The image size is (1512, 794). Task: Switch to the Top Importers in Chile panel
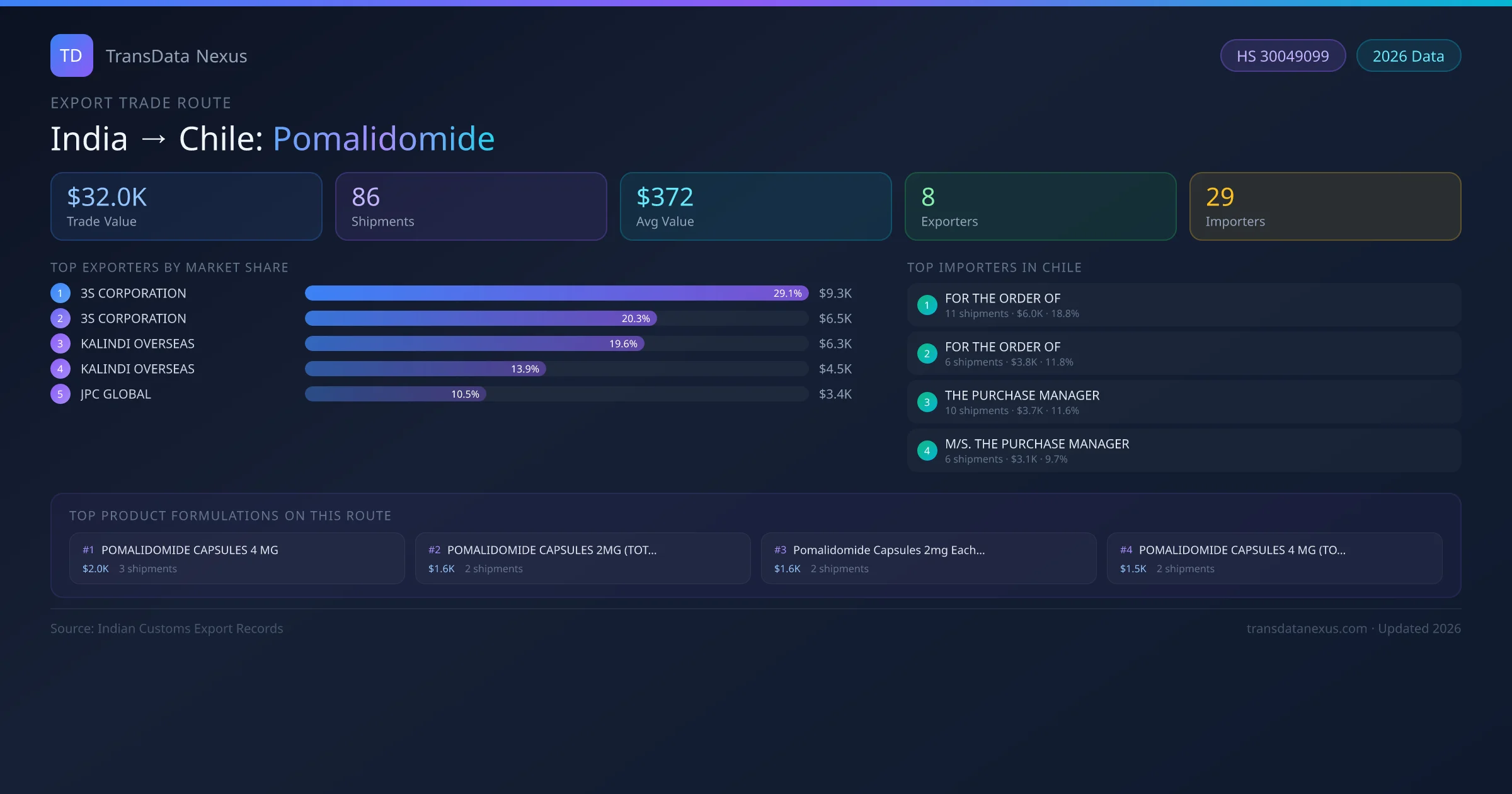(995, 267)
